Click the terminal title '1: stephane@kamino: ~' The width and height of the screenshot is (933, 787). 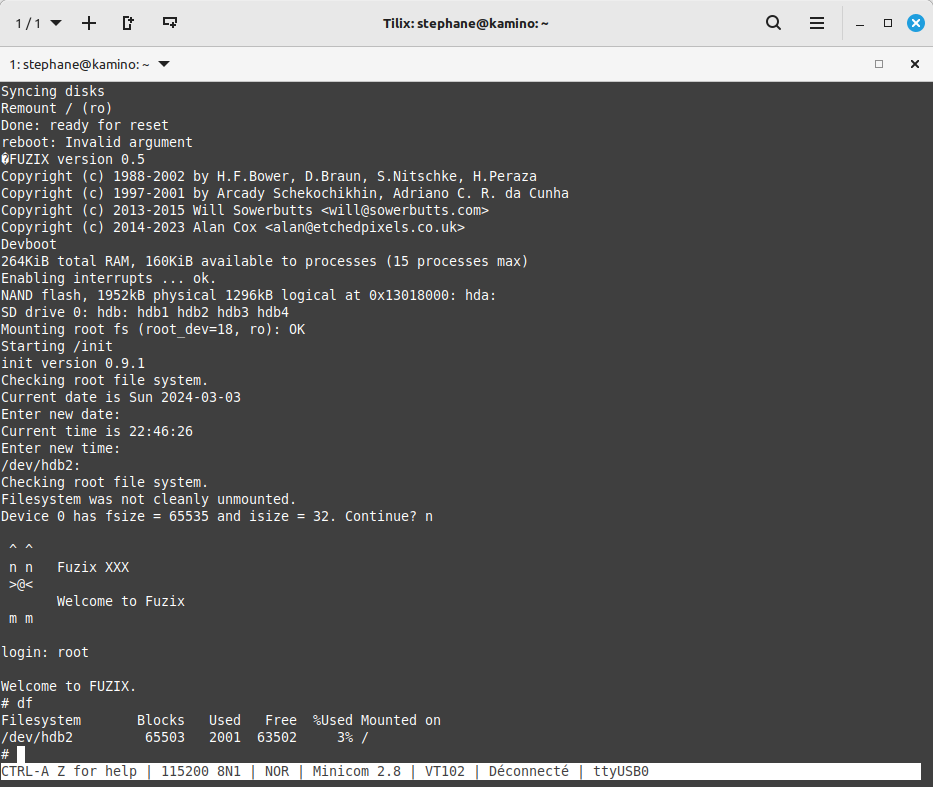[79, 64]
